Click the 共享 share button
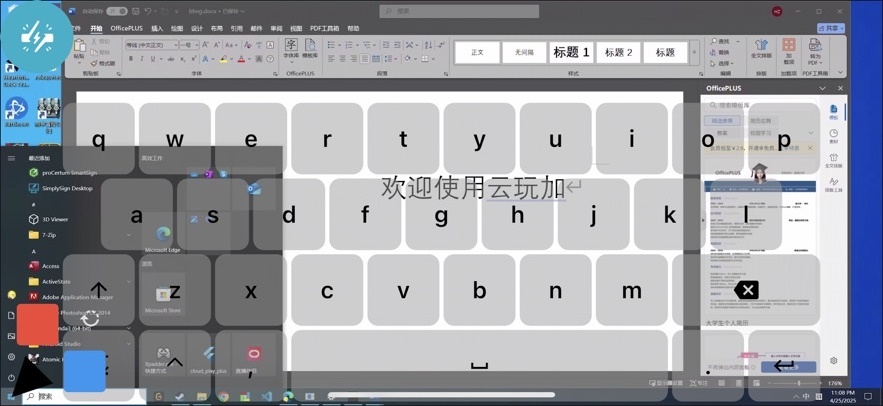Image resolution: width=883 pixels, height=406 pixels. 830,29
